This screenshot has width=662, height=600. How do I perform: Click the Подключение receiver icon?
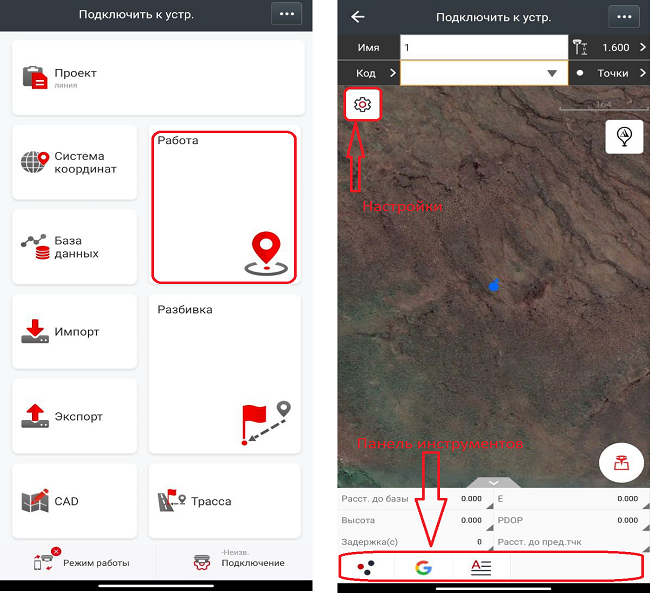pos(202,563)
